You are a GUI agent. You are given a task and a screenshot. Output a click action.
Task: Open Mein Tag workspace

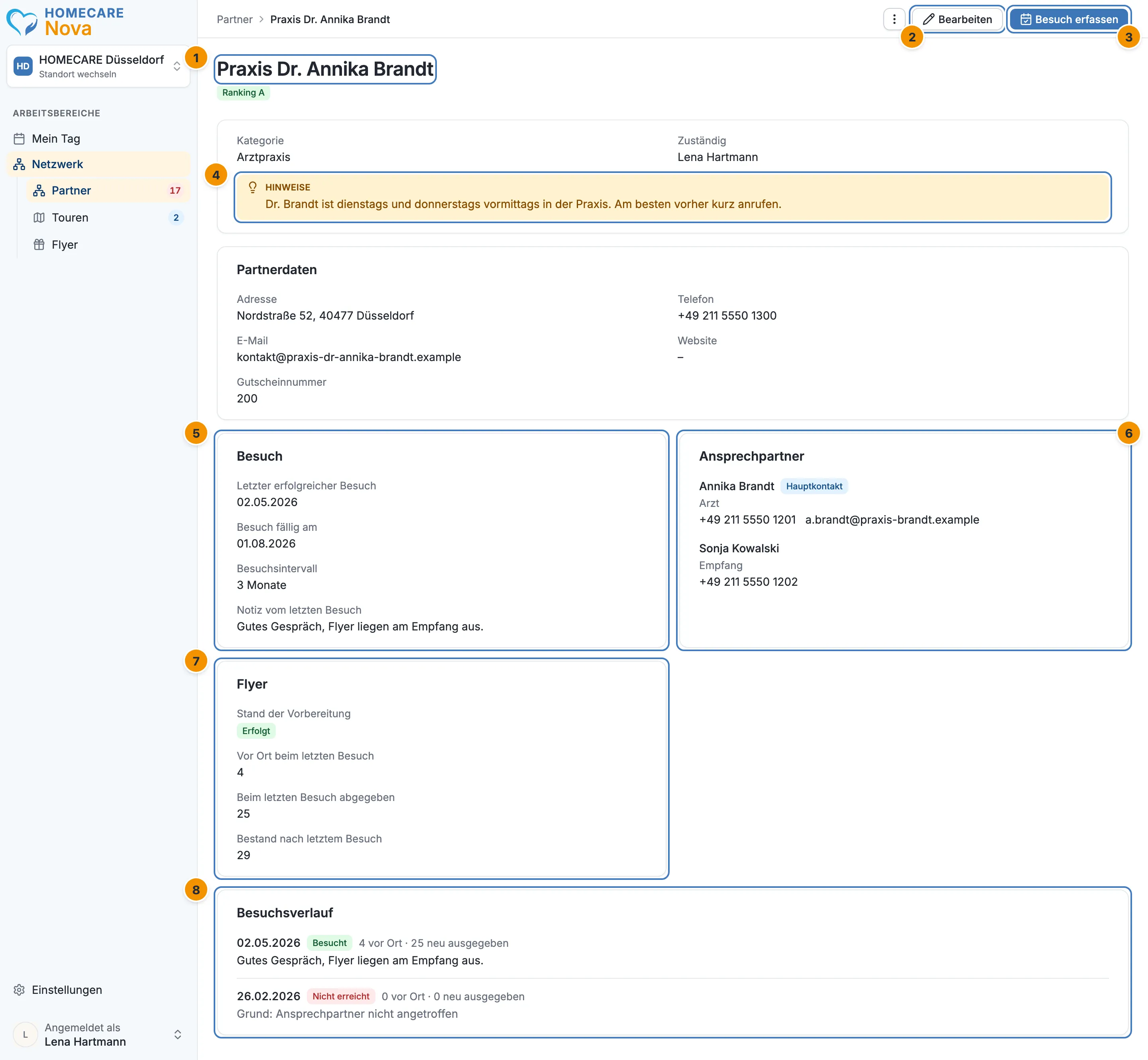(x=98, y=139)
